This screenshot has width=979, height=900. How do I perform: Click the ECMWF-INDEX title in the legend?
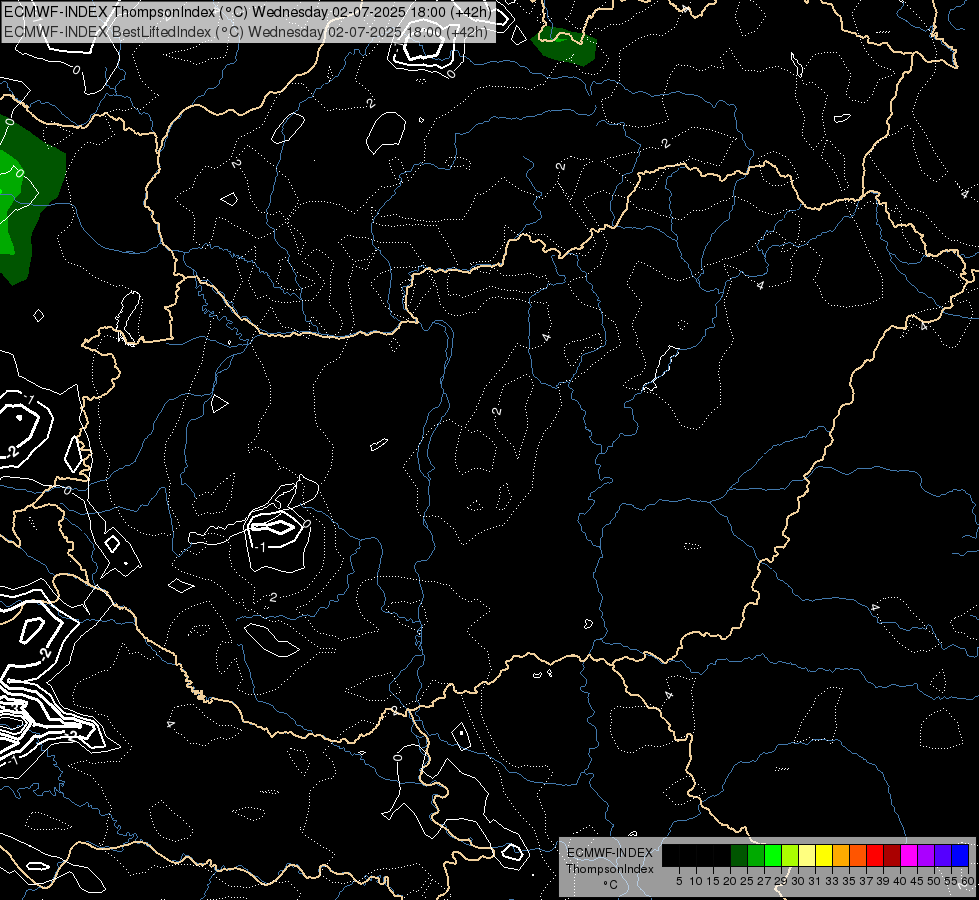(610, 853)
